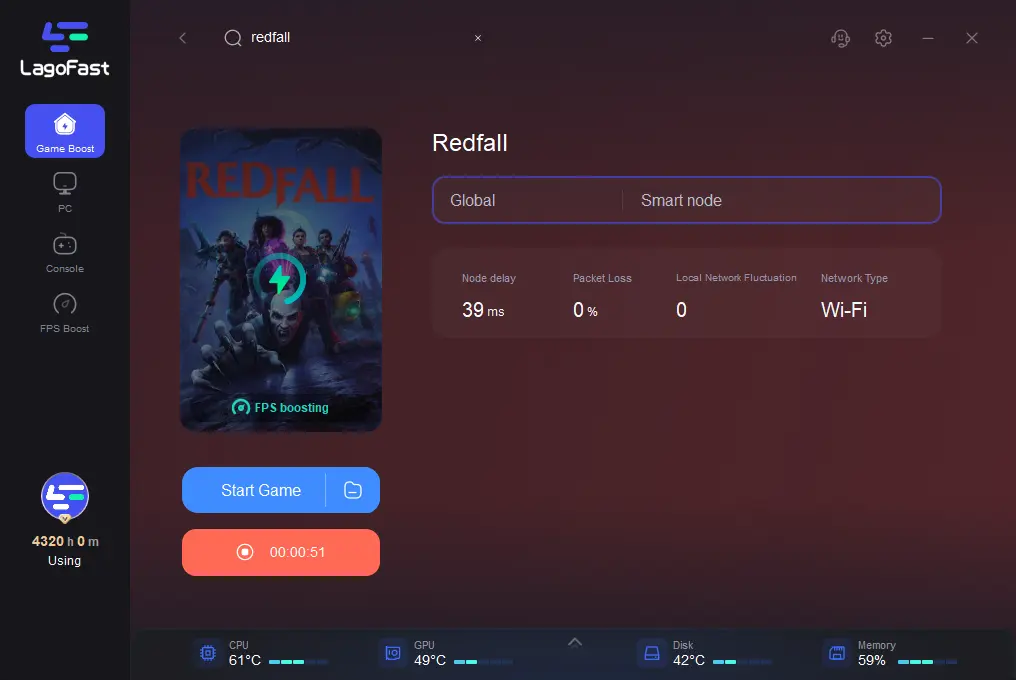Click the Disk drive icon
The height and width of the screenshot is (680, 1016).
click(652, 653)
